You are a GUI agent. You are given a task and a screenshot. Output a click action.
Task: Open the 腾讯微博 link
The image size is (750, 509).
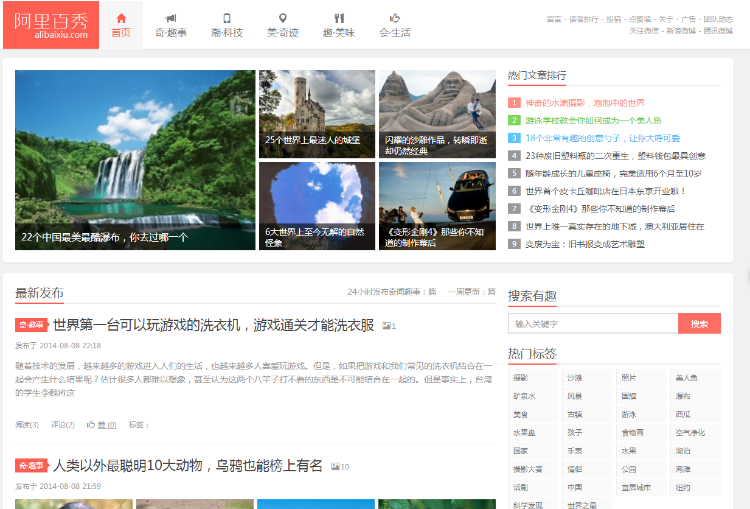[x=718, y=31]
